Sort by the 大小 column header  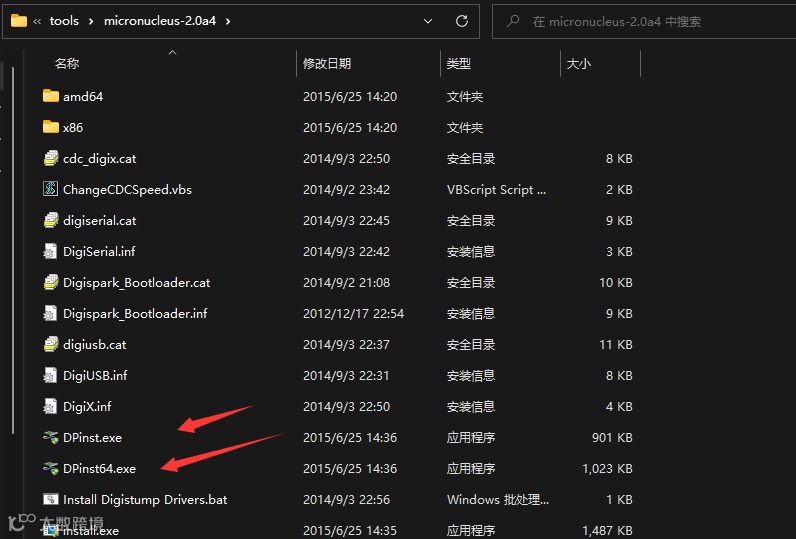click(x=579, y=63)
